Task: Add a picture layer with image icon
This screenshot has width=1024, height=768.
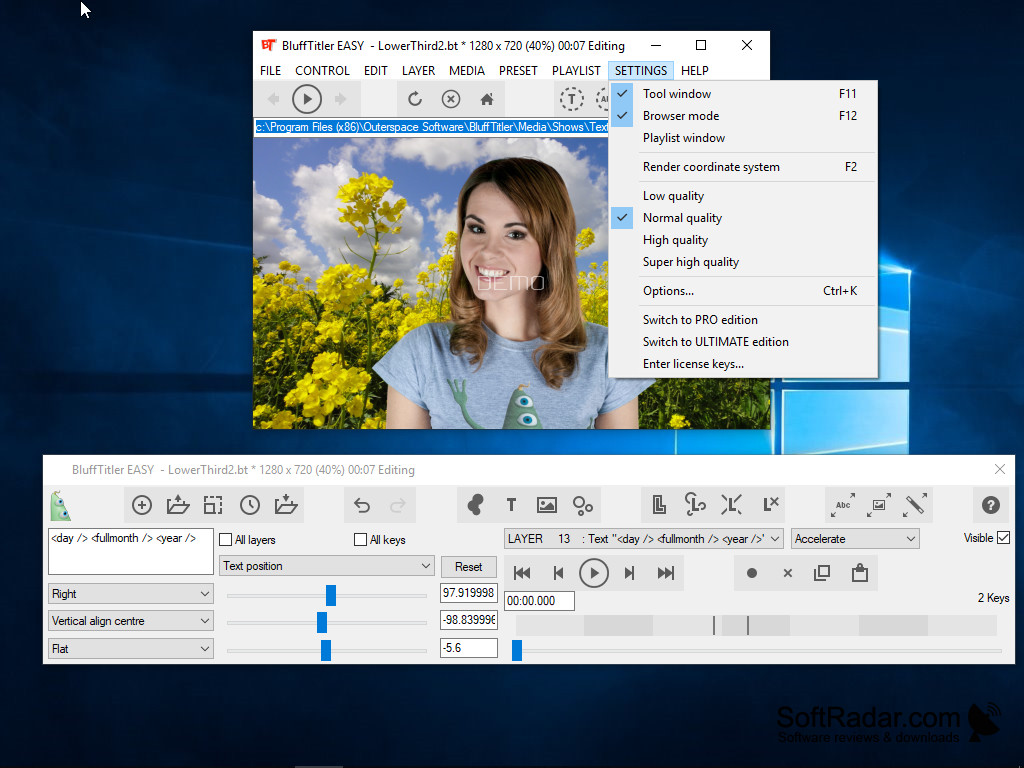Action: coord(547,505)
